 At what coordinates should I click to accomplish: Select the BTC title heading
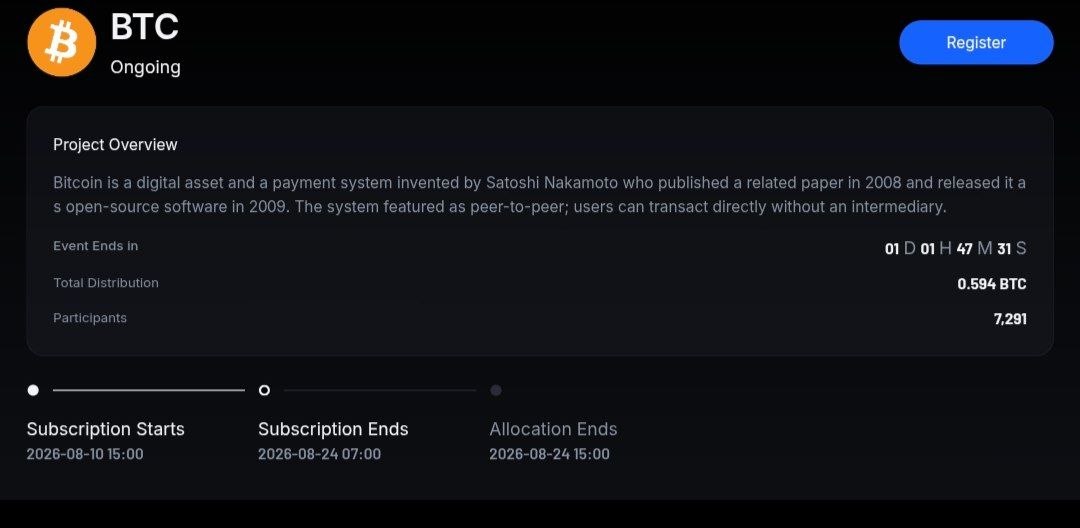[x=145, y=28]
